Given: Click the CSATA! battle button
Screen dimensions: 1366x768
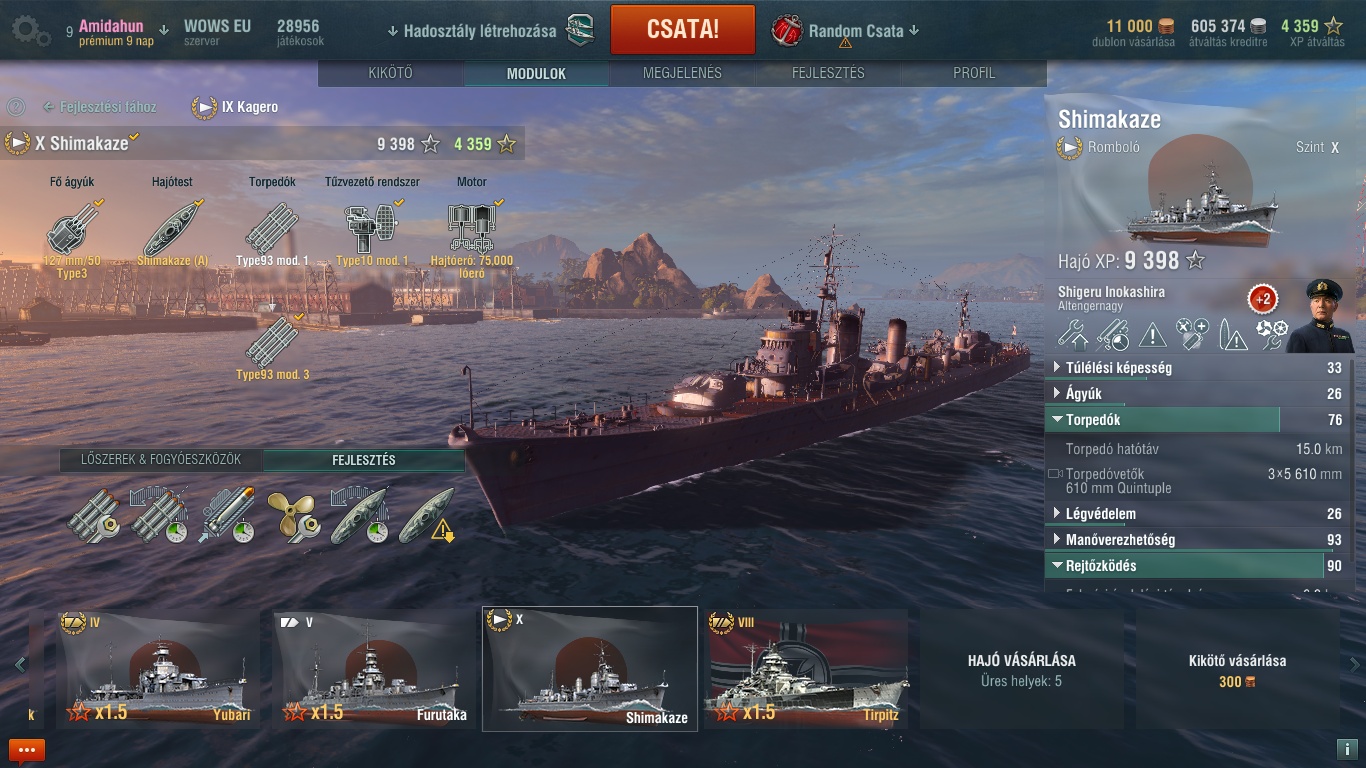Looking at the screenshot, I should click(683, 30).
